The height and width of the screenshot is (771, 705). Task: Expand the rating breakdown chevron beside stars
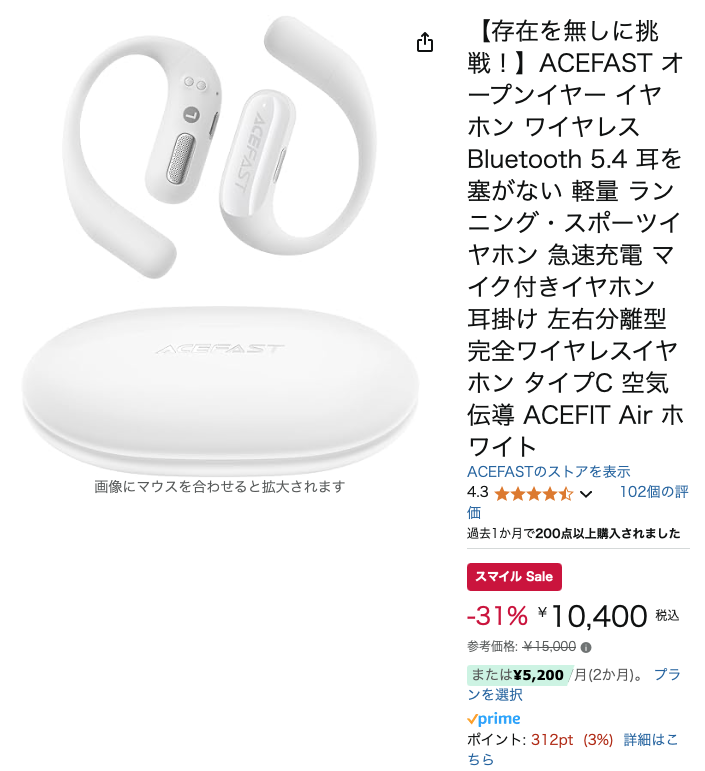tap(586, 494)
